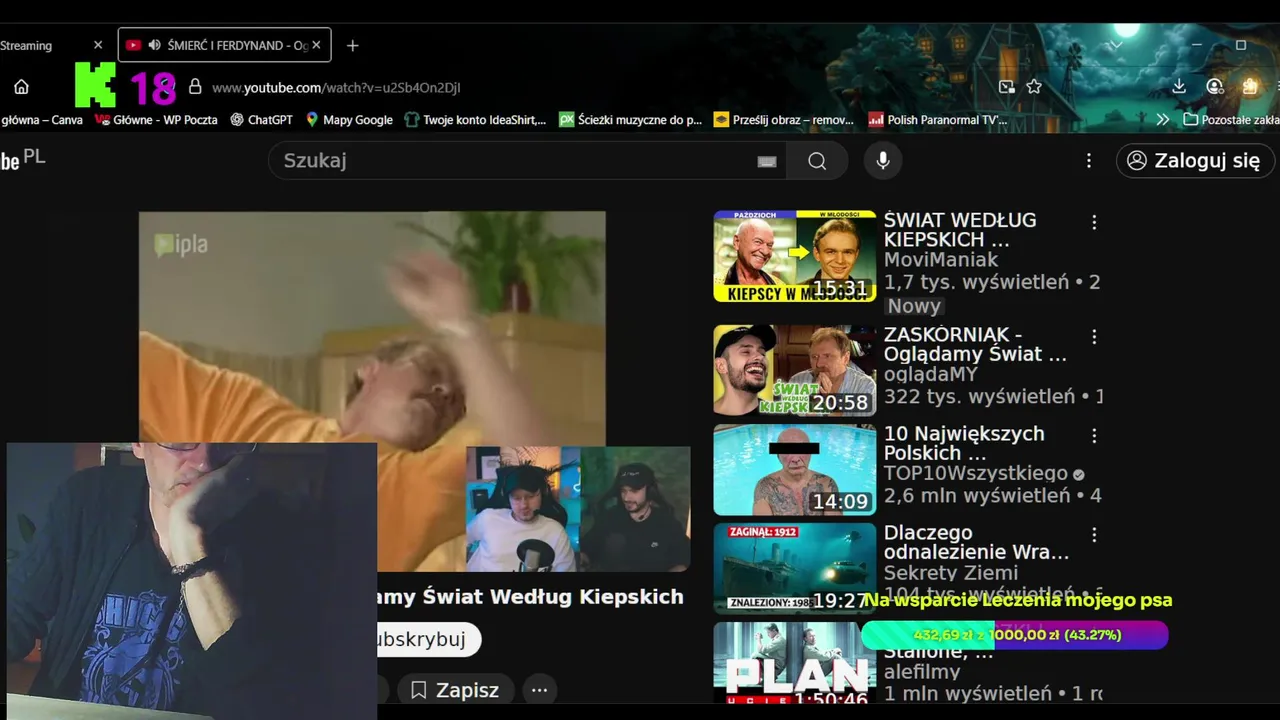Viewport: 1280px width, 720px height.
Task: Open the Mapy Google bookmark
Action: point(349,120)
